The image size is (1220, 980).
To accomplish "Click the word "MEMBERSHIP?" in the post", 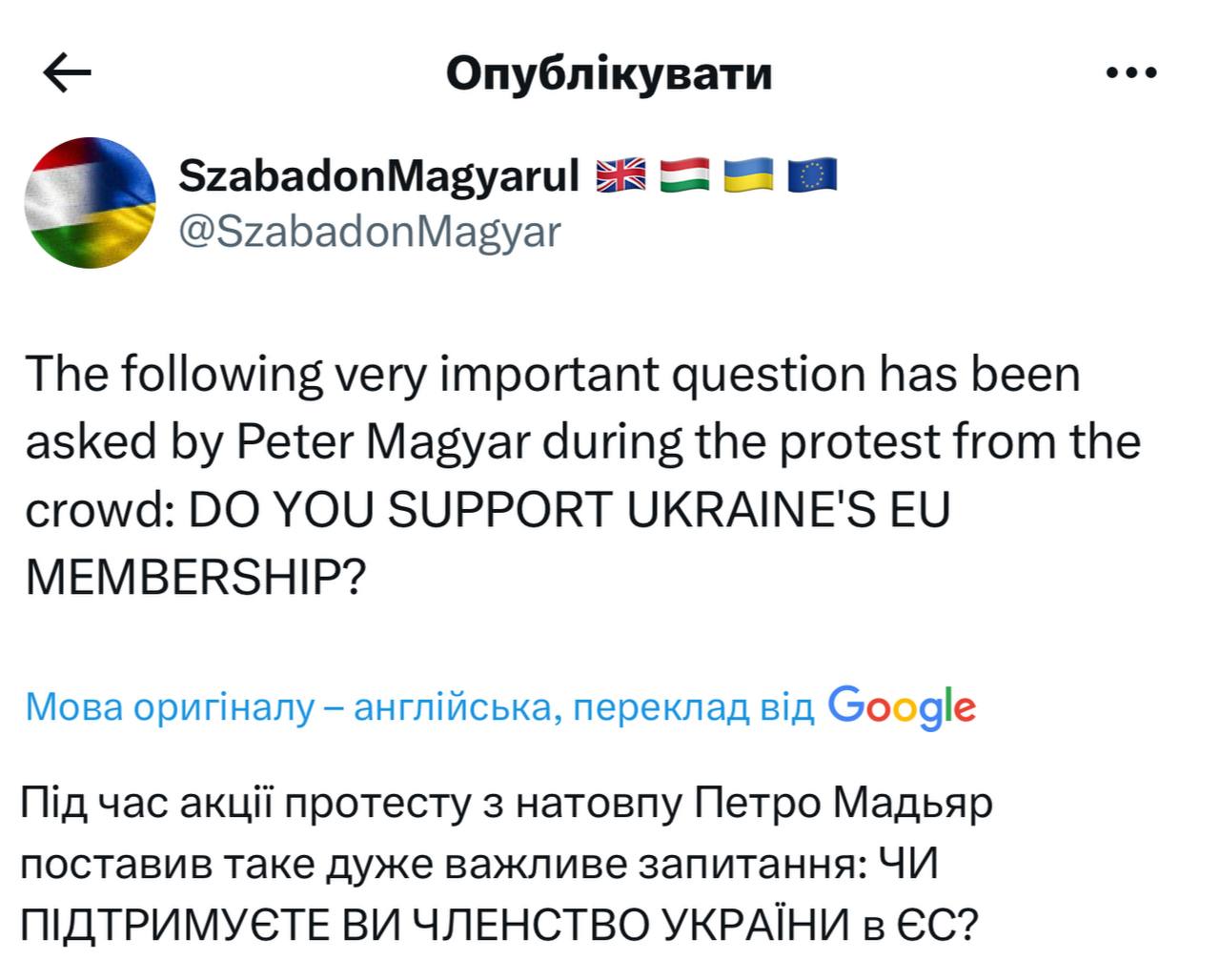I will 196,577.
